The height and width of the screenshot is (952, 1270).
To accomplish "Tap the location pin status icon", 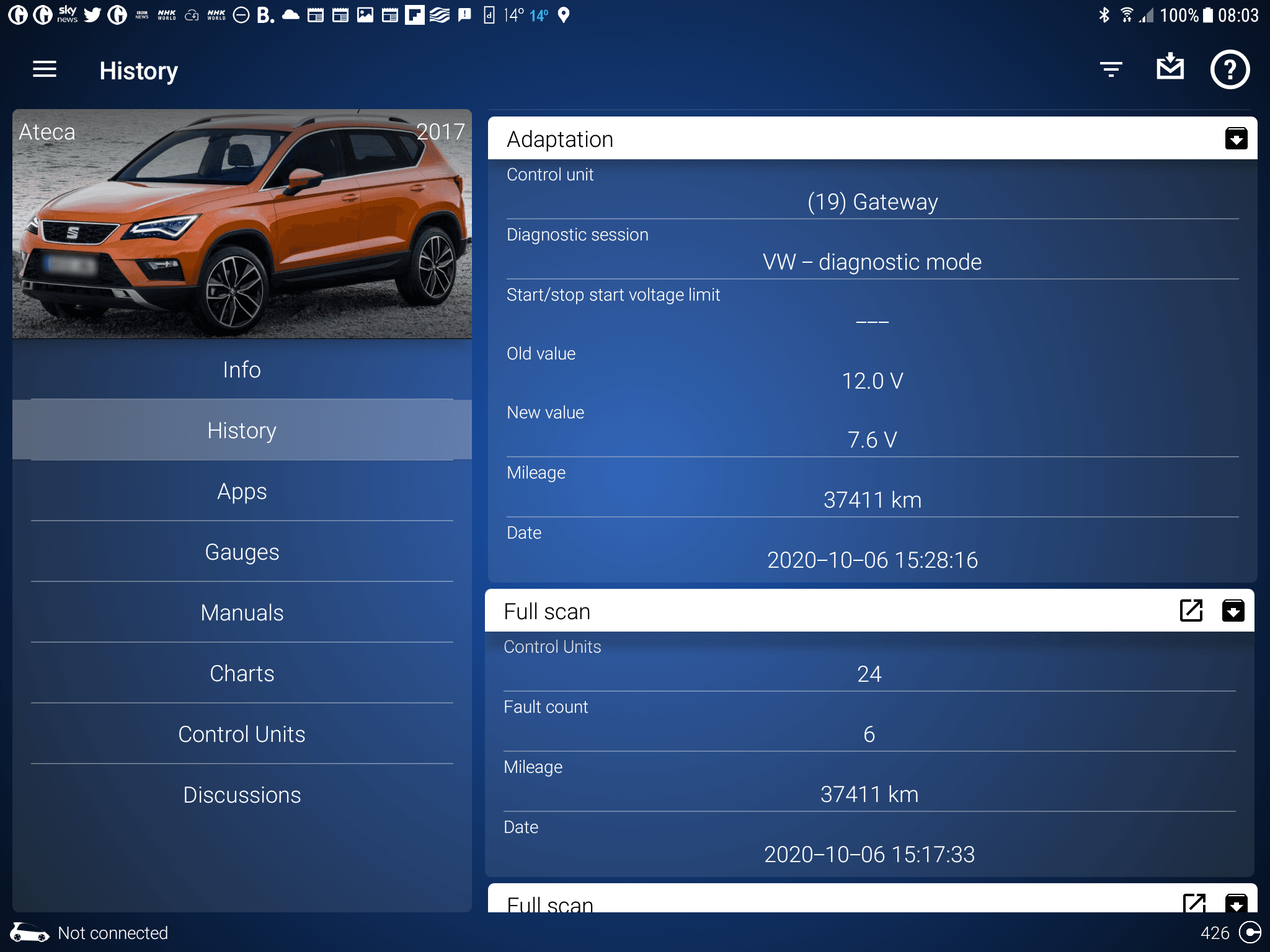I will (563, 15).
